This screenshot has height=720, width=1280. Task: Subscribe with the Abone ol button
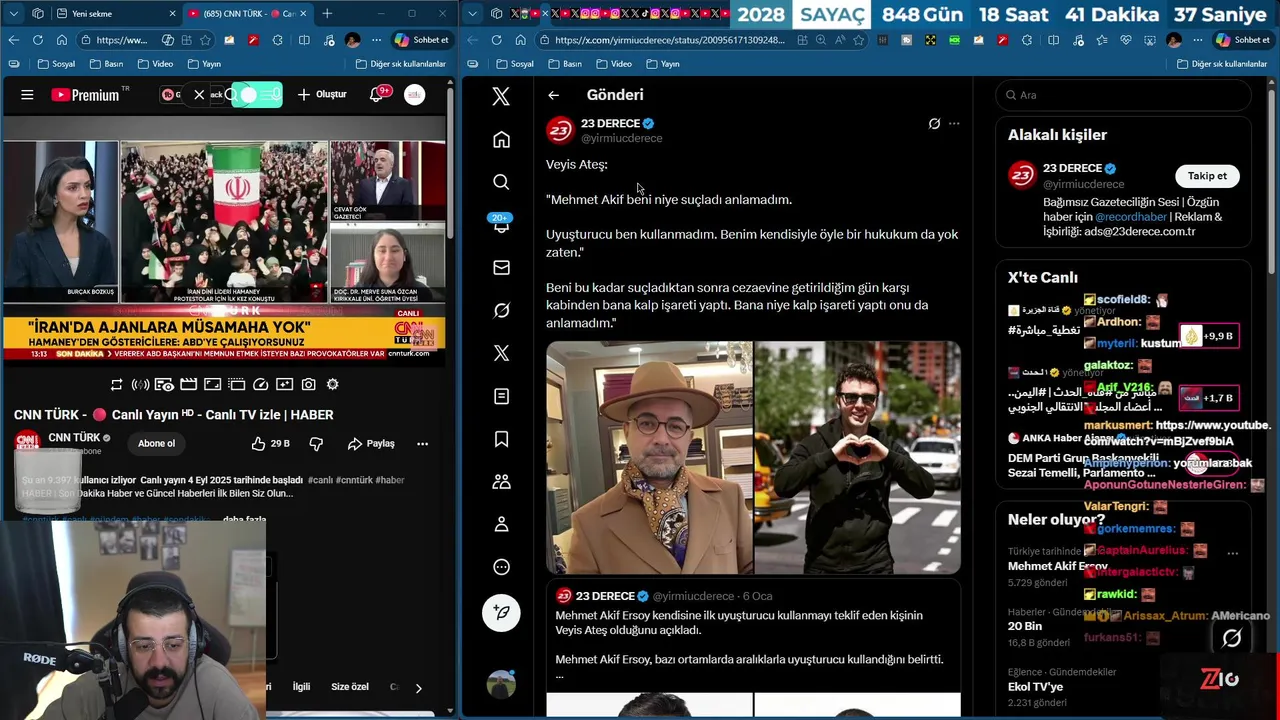pos(156,444)
